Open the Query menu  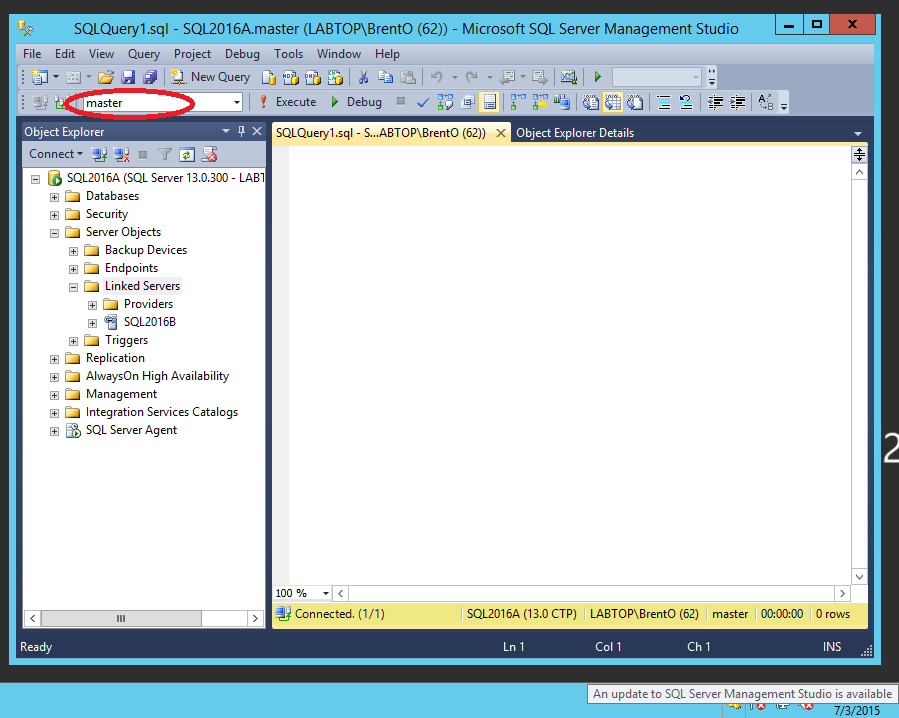tap(144, 54)
